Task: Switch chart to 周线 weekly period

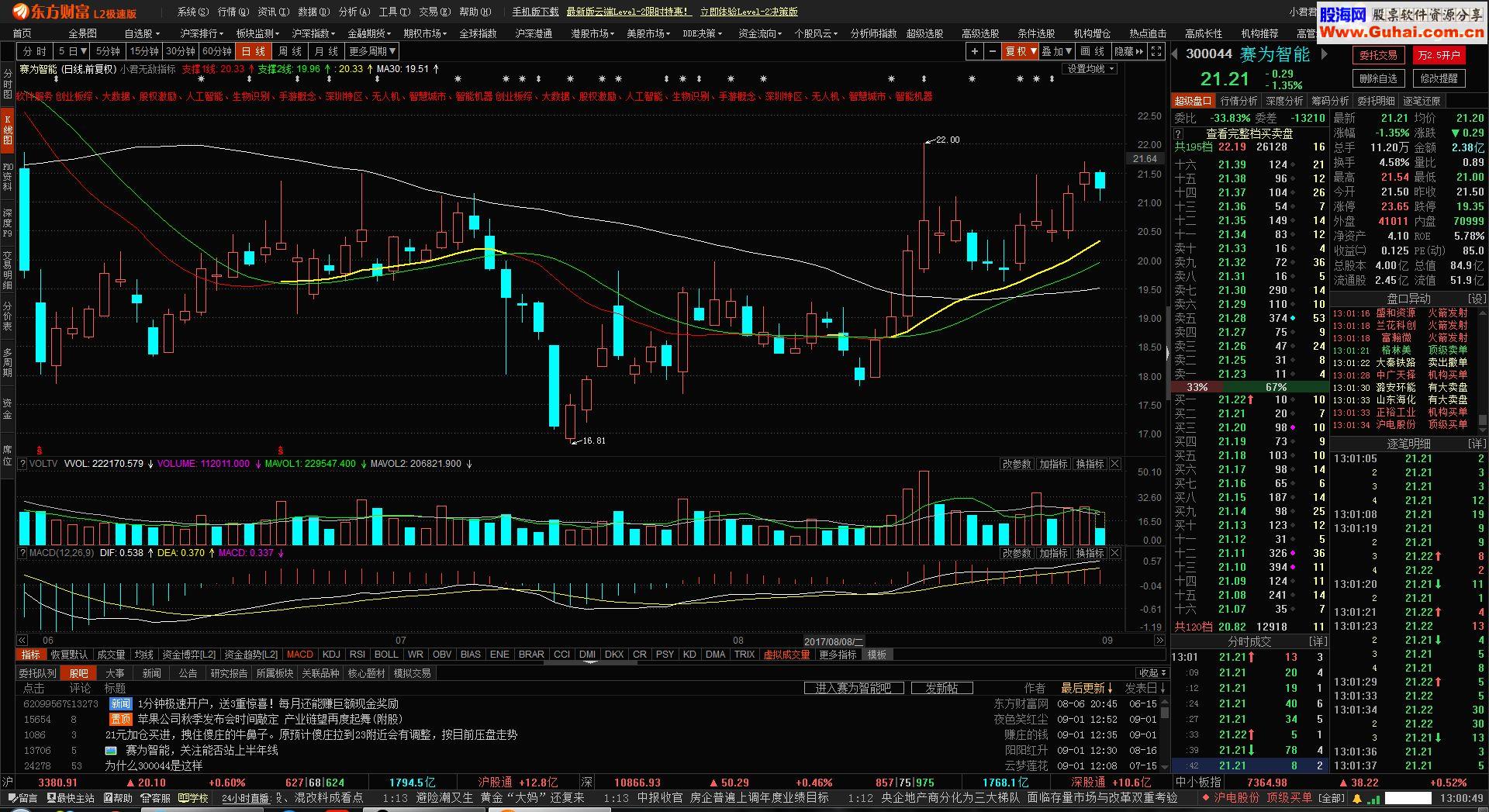Action: [x=290, y=51]
